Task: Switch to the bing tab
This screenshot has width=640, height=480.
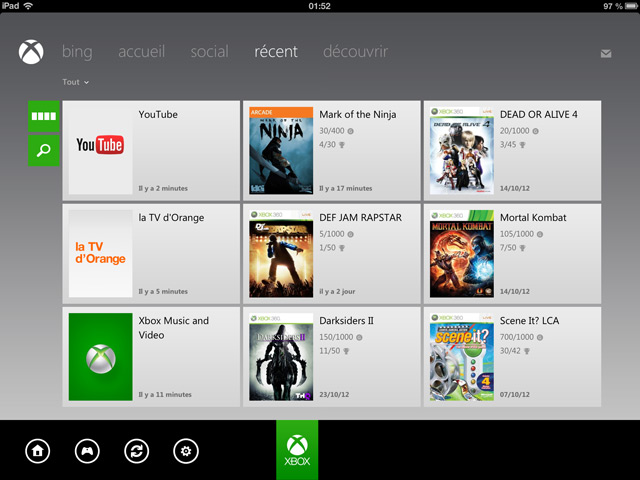Action: (77, 52)
